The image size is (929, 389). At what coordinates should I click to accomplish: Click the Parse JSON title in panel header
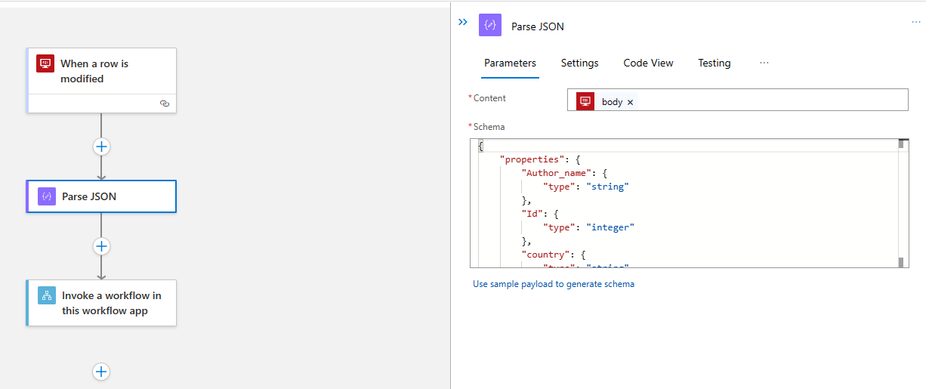coord(537,27)
